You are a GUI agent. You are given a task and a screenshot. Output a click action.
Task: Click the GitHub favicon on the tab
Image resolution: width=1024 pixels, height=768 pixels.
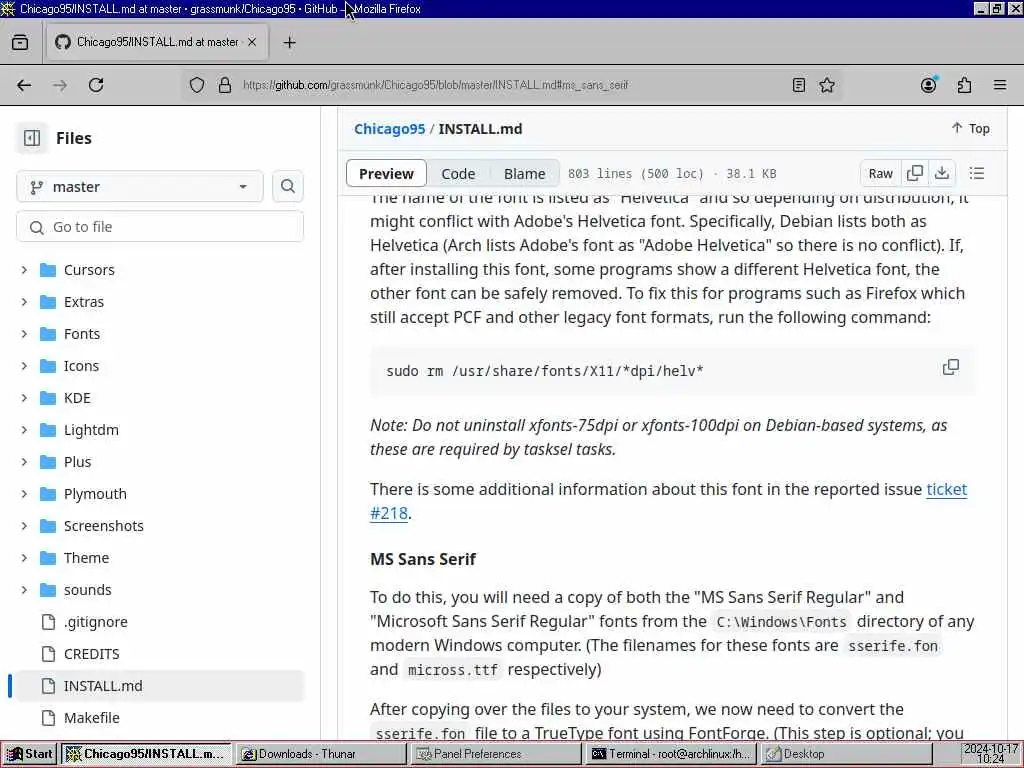[x=63, y=42]
